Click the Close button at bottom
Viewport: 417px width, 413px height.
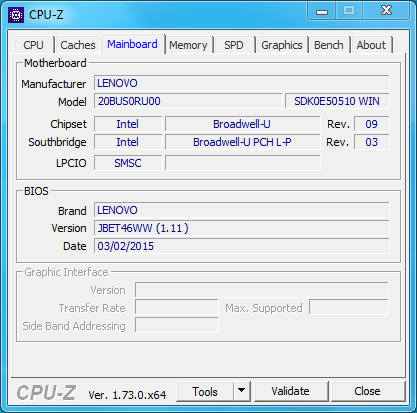click(367, 391)
